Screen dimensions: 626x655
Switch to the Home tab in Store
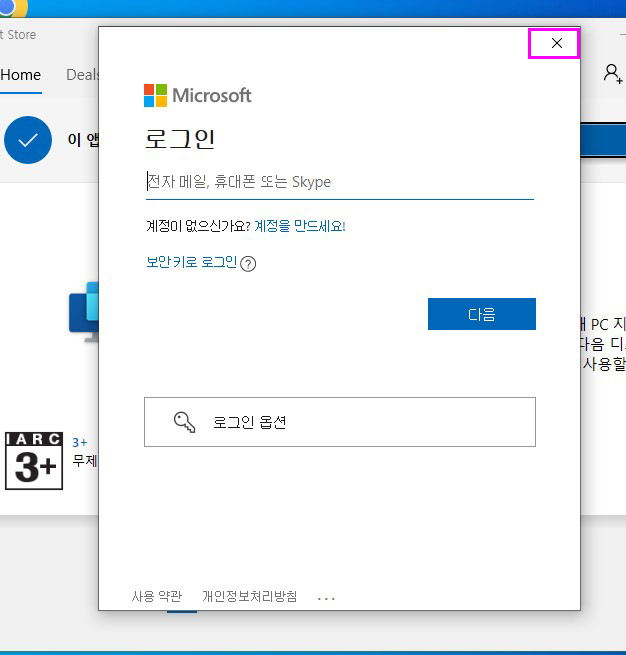coord(21,75)
